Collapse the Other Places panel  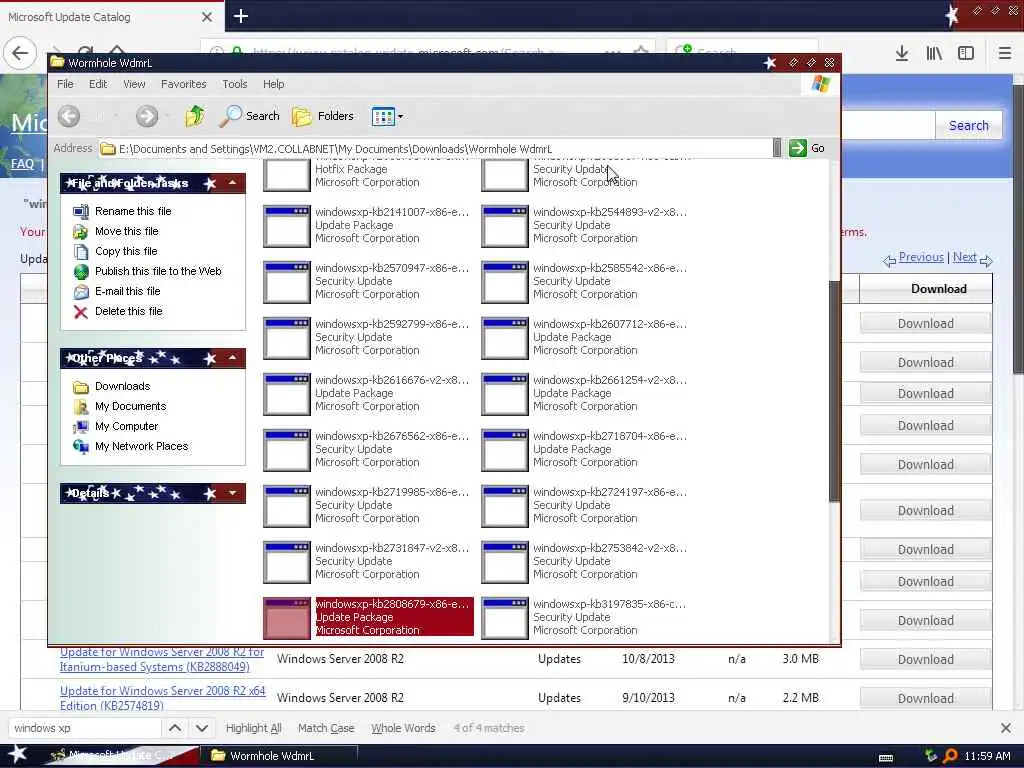(x=232, y=359)
